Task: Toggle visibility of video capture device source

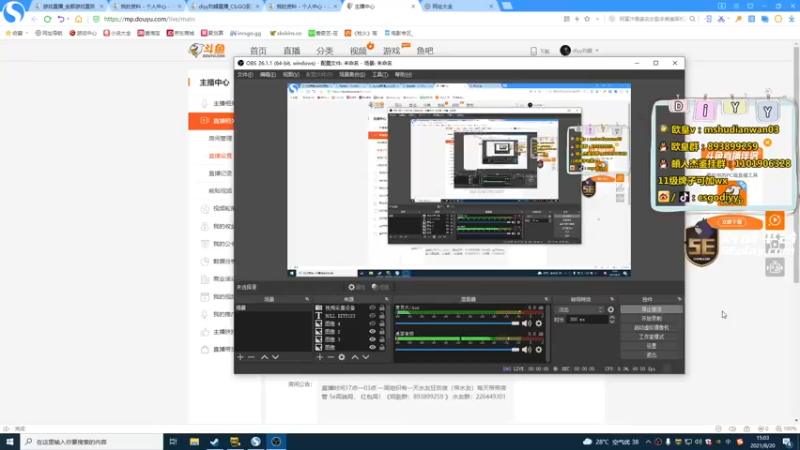Action: point(372,308)
